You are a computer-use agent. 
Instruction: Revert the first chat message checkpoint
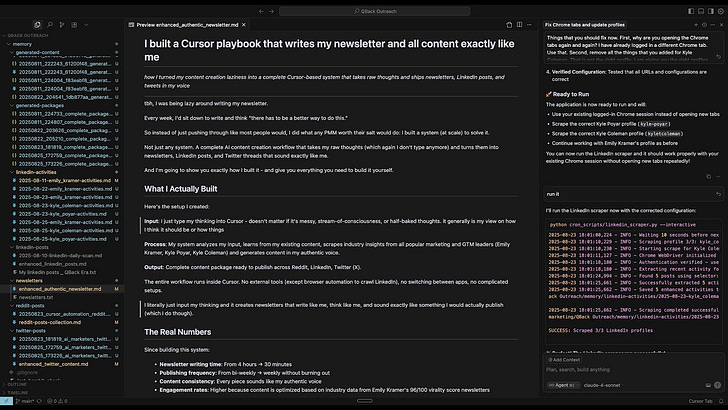718,57
